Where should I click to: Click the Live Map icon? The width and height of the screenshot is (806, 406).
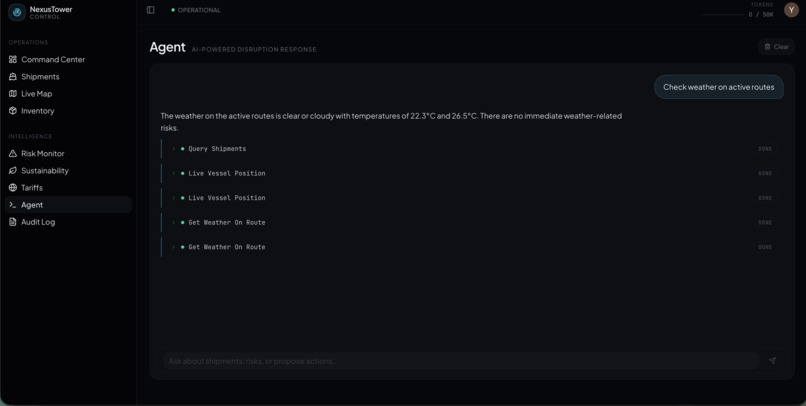13,94
